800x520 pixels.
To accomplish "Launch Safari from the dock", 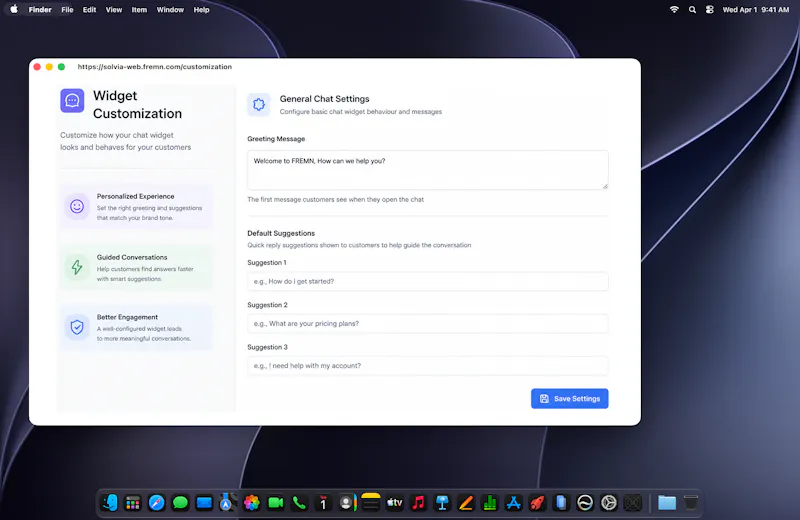I will pos(157,503).
